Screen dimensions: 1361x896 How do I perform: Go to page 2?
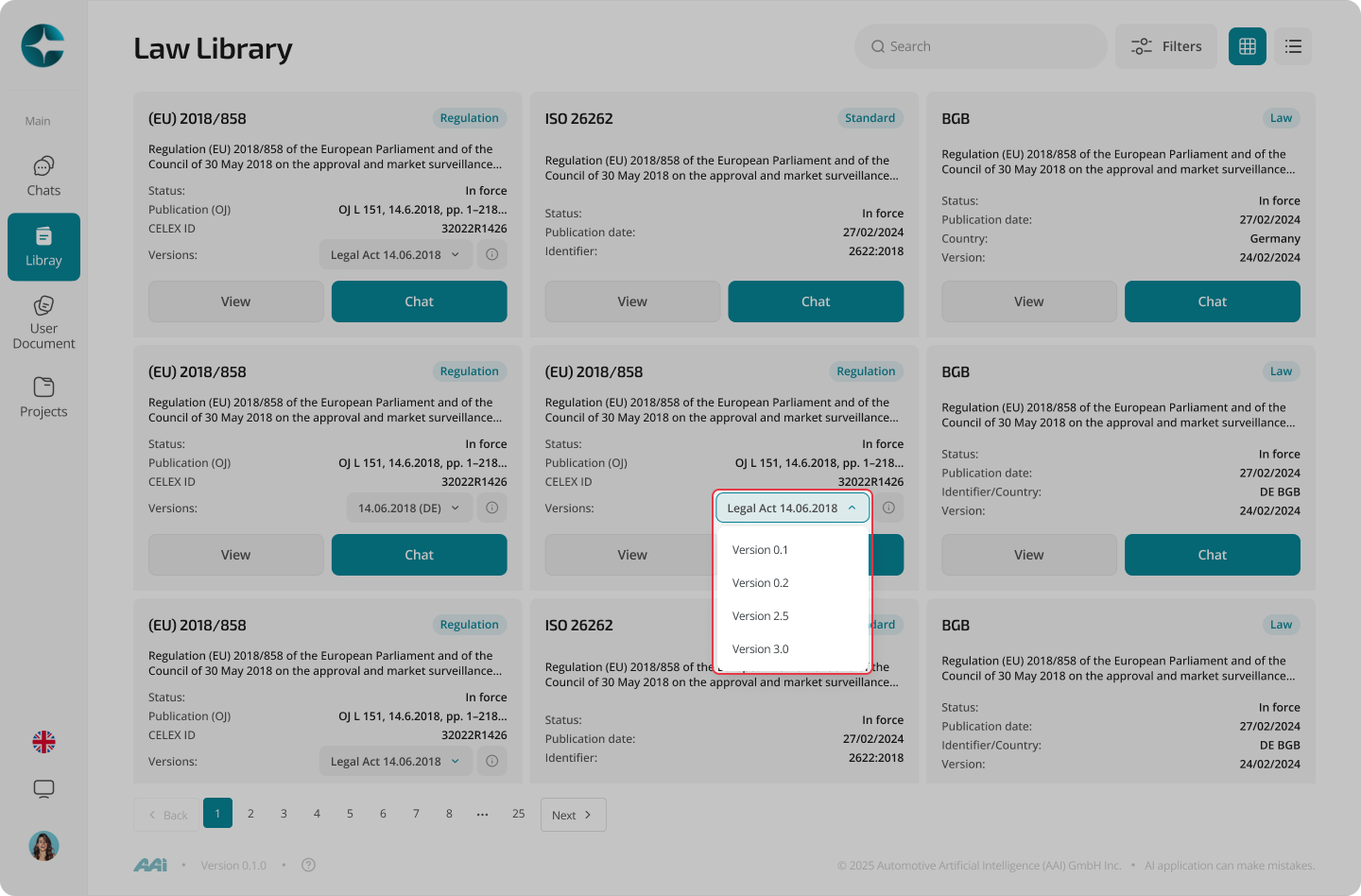pos(250,813)
